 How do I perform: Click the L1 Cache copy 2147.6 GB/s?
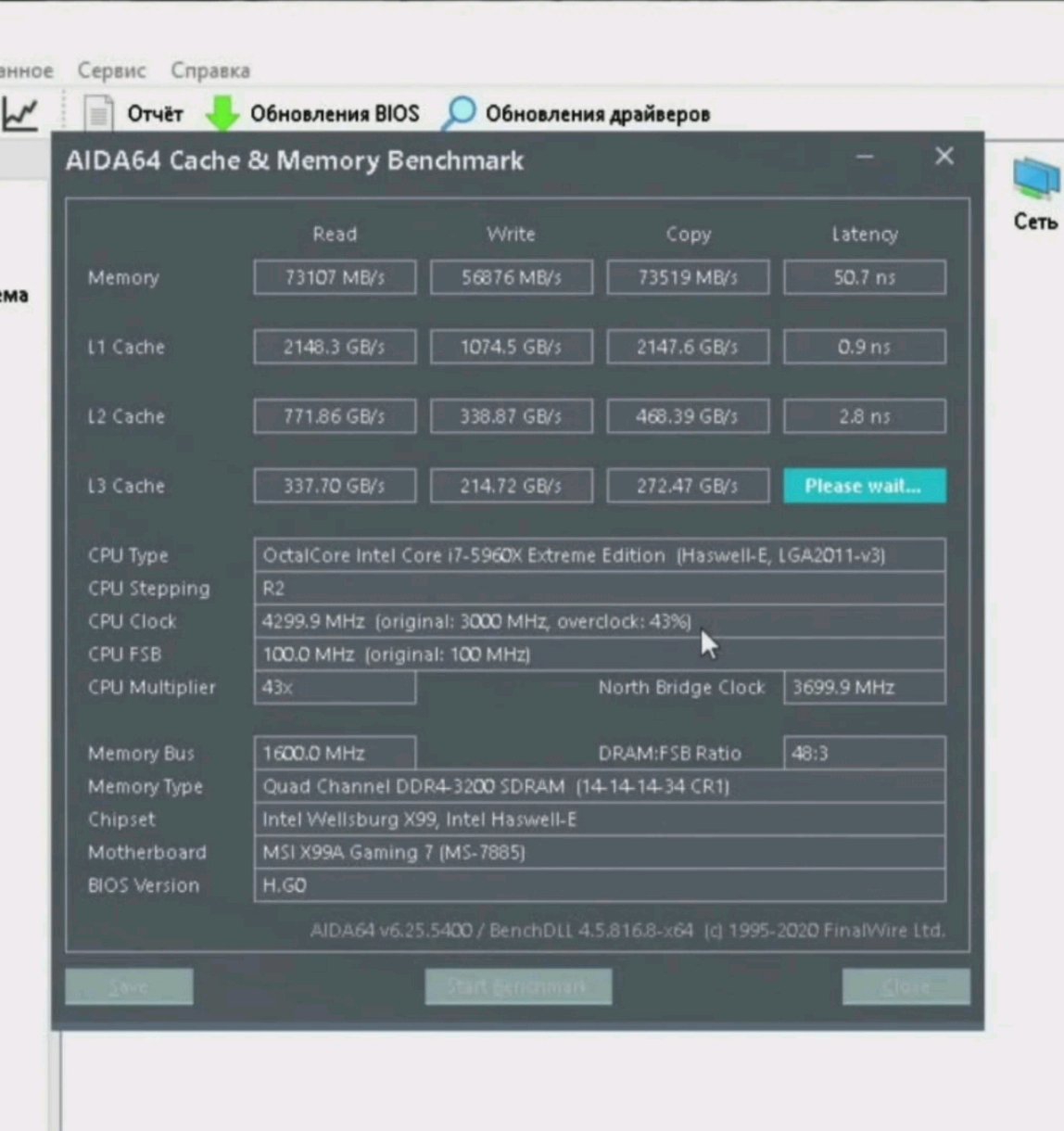pyautogui.click(x=688, y=347)
